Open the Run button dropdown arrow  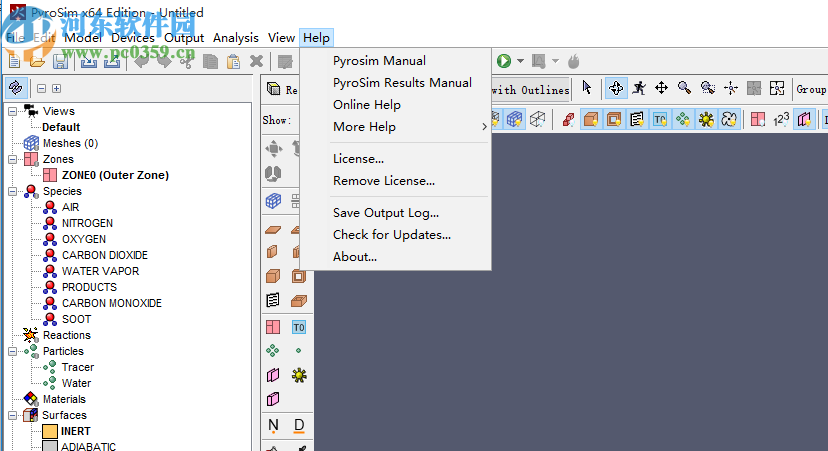520,61
